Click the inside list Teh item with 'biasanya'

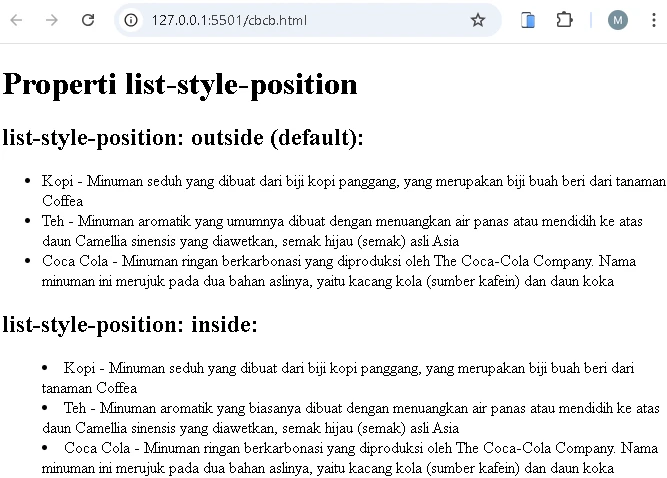point(351,418)
